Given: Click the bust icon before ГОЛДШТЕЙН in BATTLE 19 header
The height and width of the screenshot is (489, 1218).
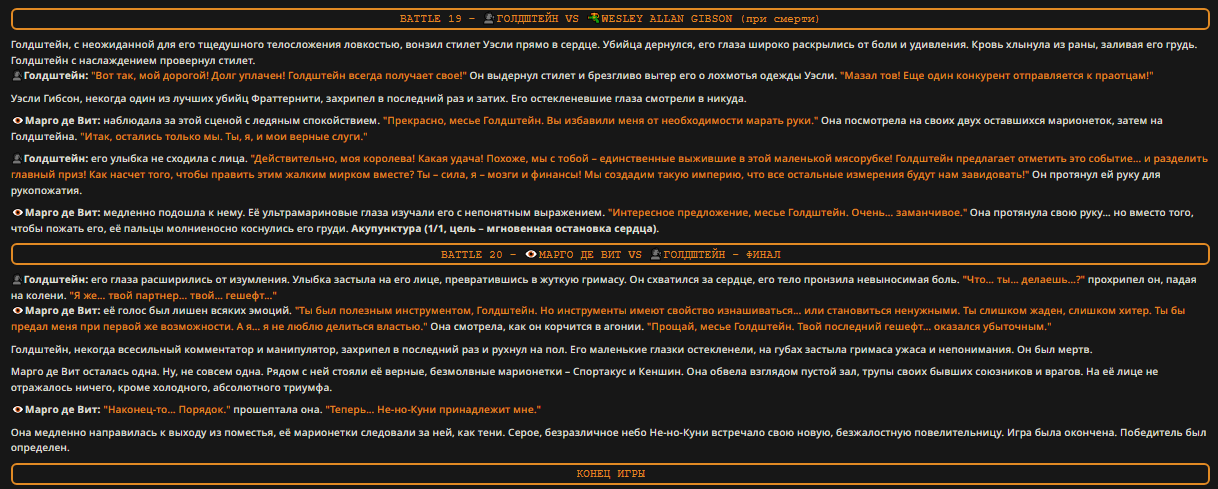Looking at the screenshot, I should [489, 18].
